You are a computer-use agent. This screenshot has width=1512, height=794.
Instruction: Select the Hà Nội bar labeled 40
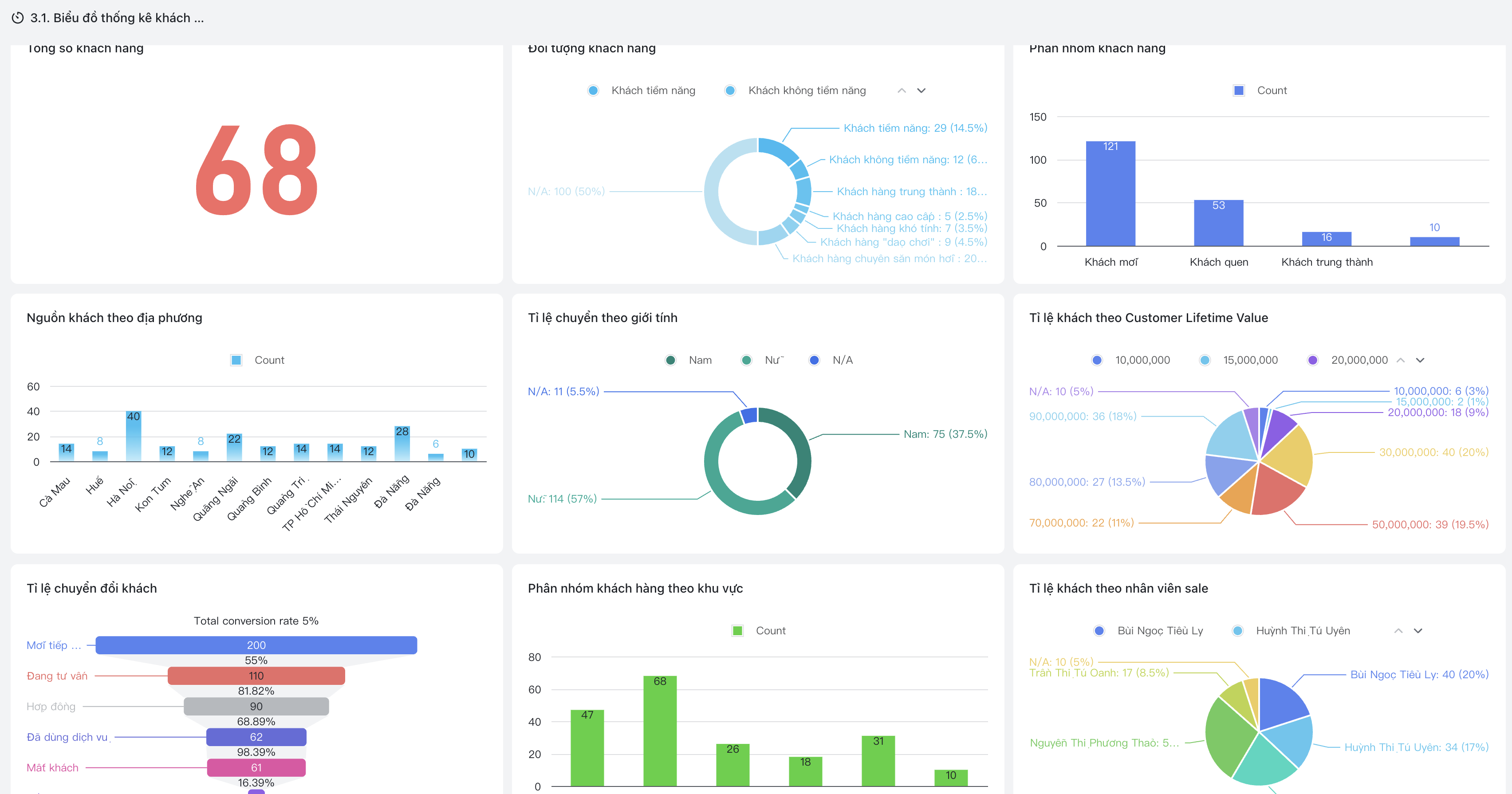click(x=133, y=436)
